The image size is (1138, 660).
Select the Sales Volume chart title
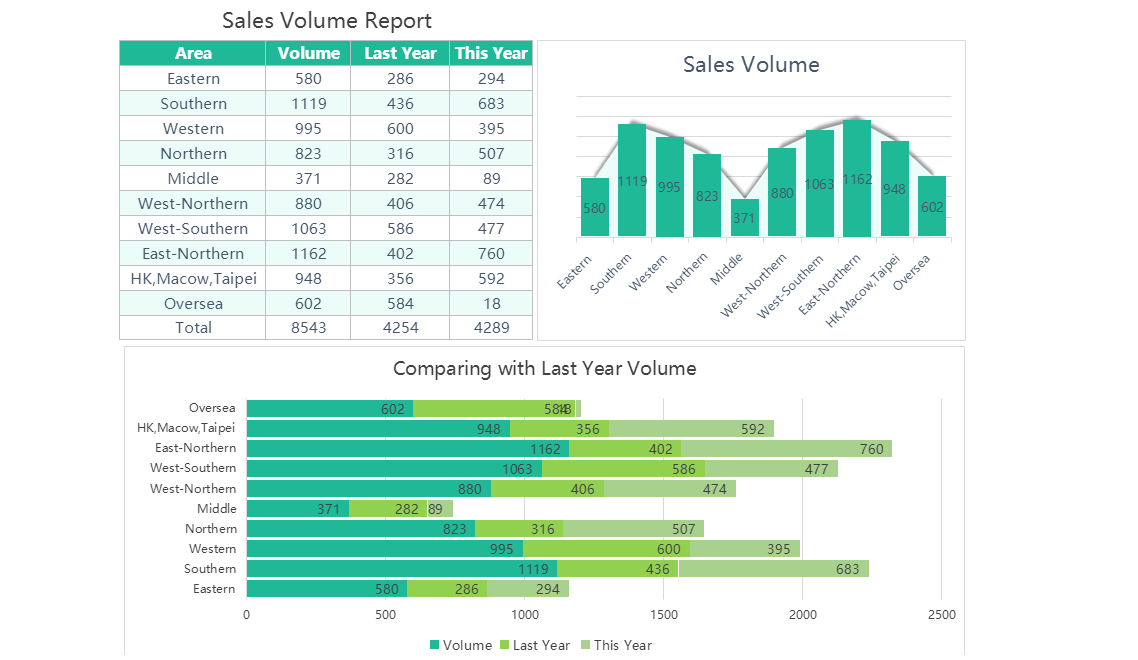pos(751,65)
